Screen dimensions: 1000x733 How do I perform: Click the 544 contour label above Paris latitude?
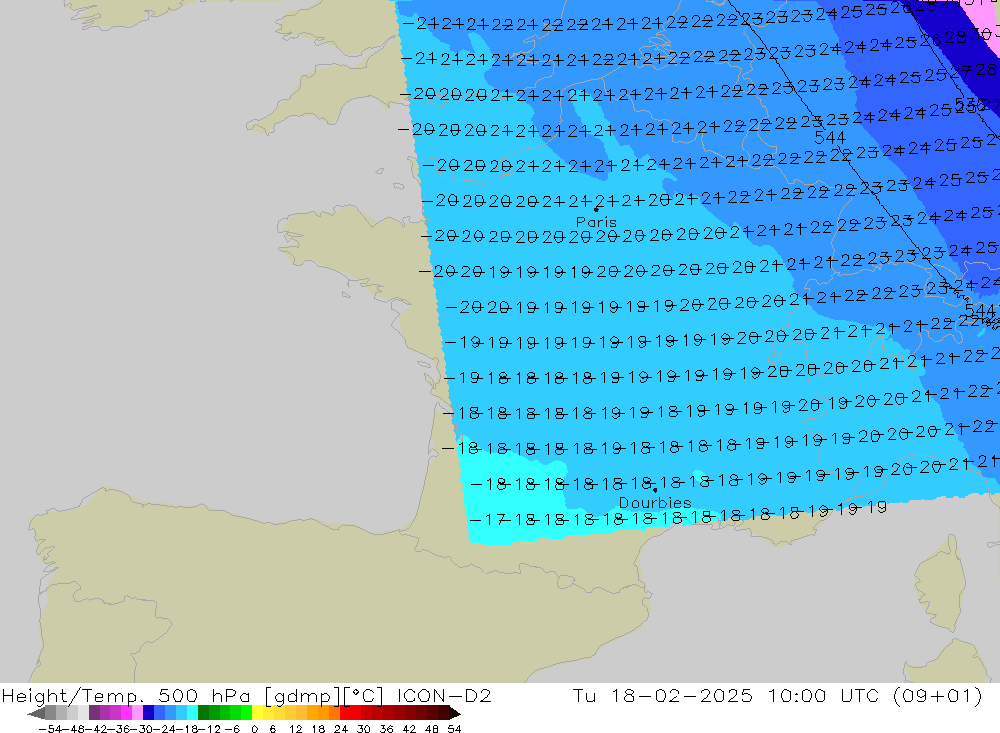click(x=830, y=137)
